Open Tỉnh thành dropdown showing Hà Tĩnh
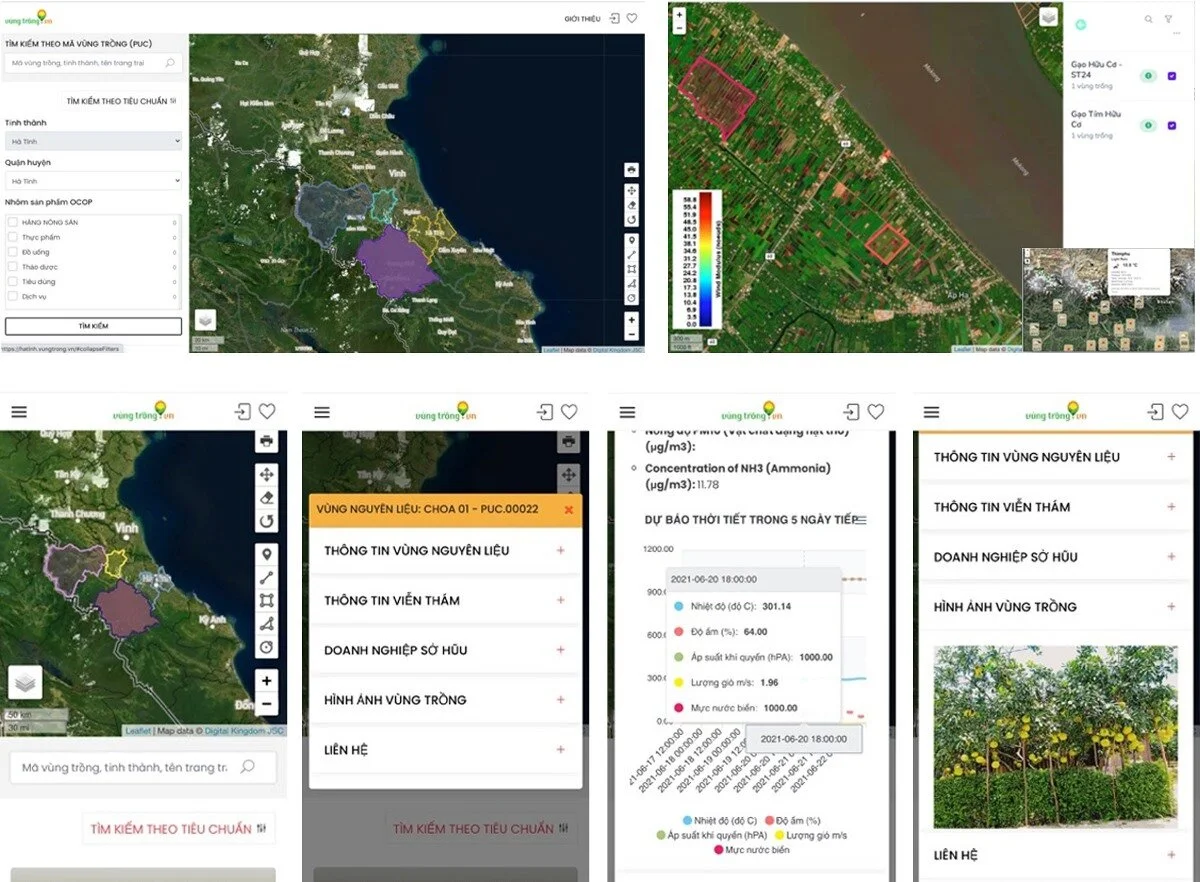This screenshot has width=1200, height=882. 93,141
